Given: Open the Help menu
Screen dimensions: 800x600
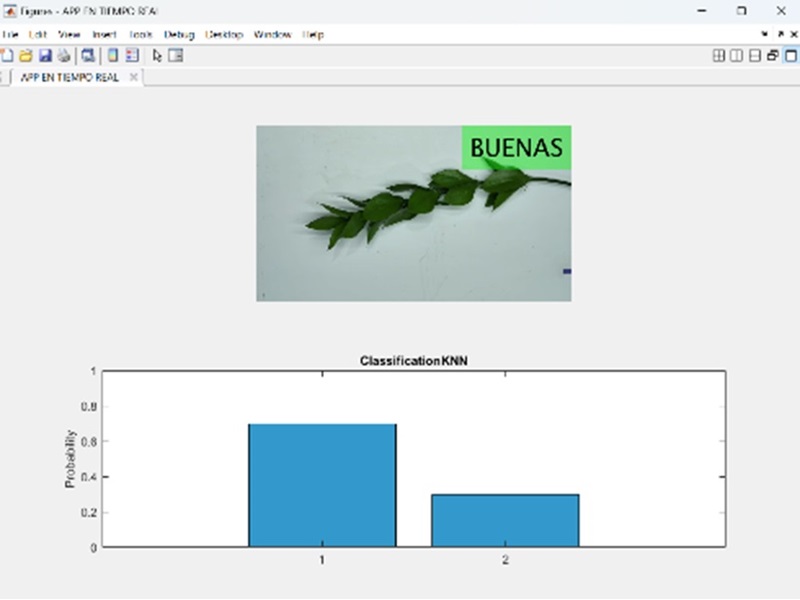Looking at the screenshot, I should pos(313,35).
